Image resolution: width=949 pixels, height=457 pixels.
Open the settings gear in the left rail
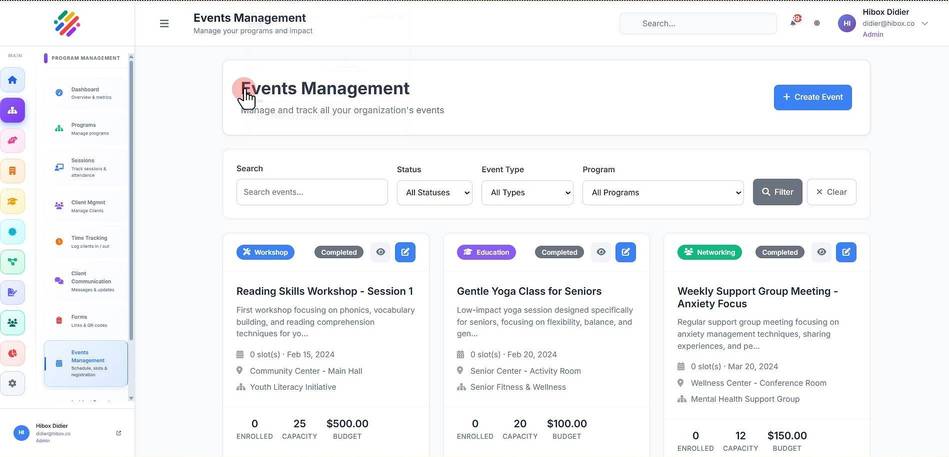point(12,383)
